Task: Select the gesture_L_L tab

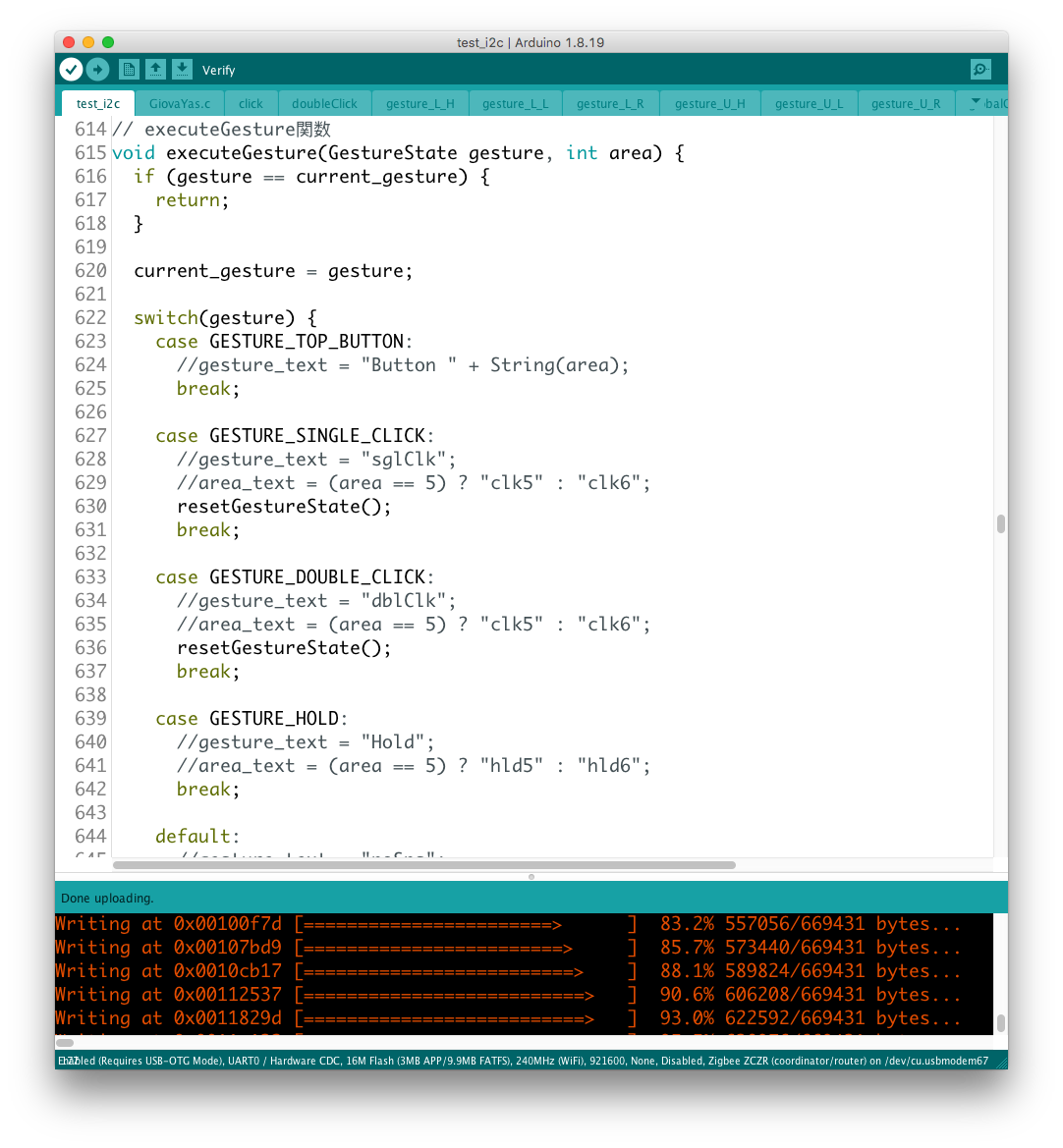Action: (515, 103)
